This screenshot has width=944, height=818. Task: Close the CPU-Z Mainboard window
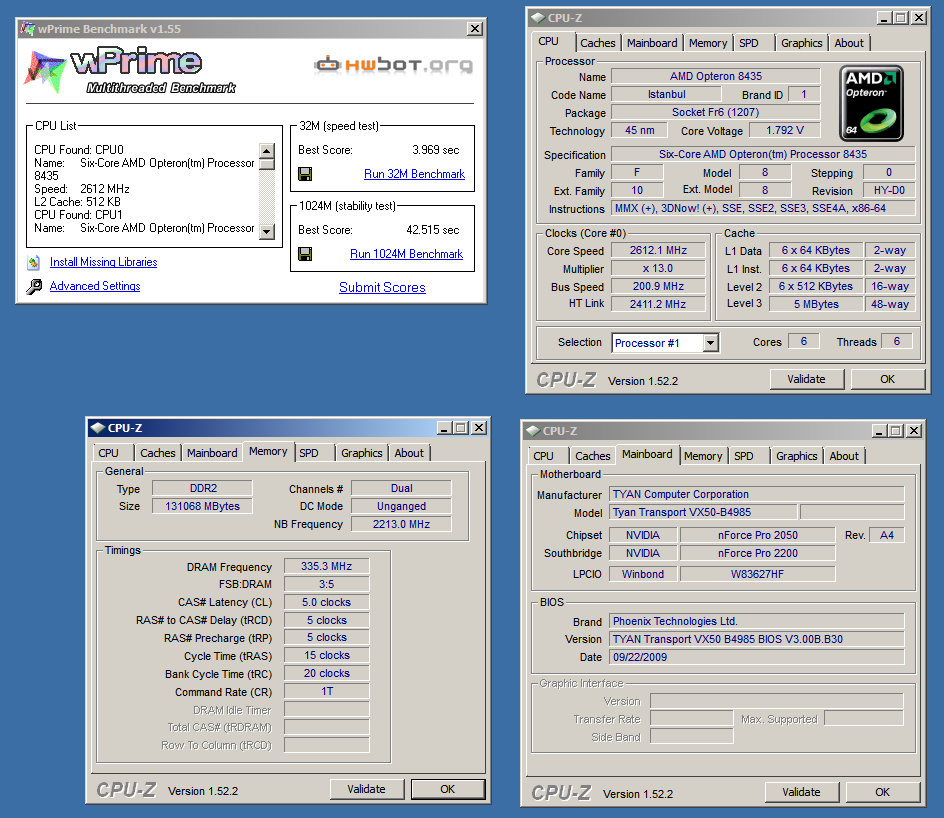tap(914, 431)
